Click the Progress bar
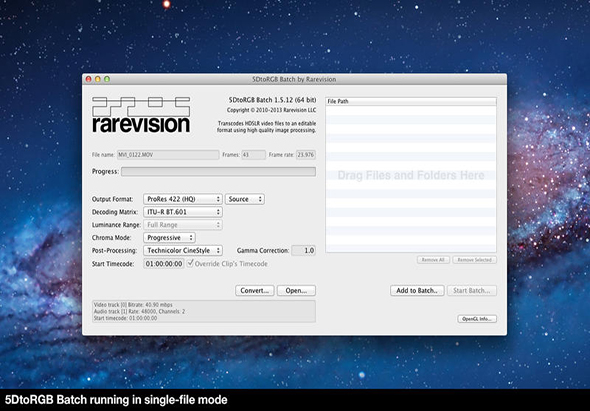590x411 pixels. (218, 172)
